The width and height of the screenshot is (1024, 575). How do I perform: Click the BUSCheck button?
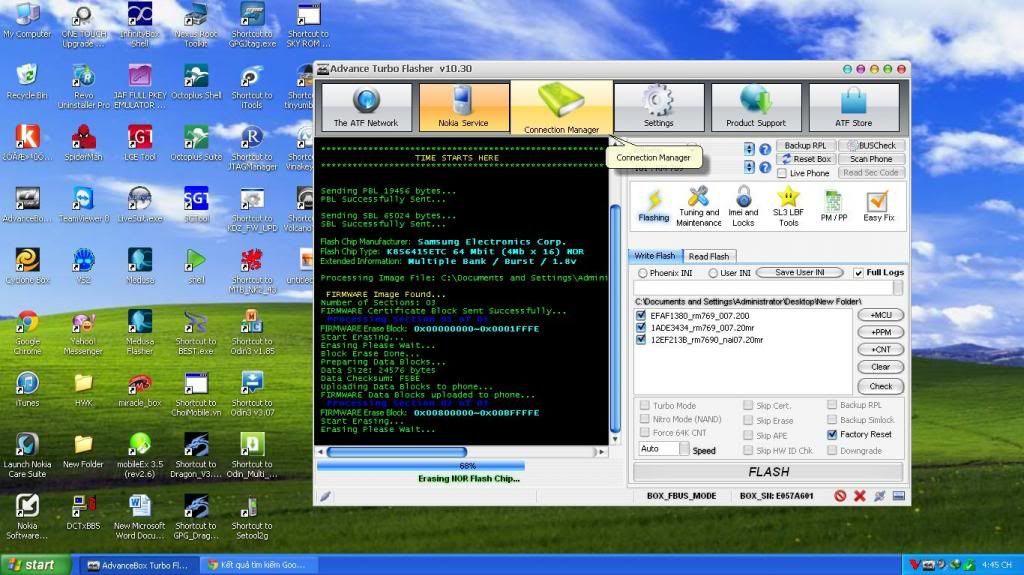pyautogui.click(x=871, y=145)
